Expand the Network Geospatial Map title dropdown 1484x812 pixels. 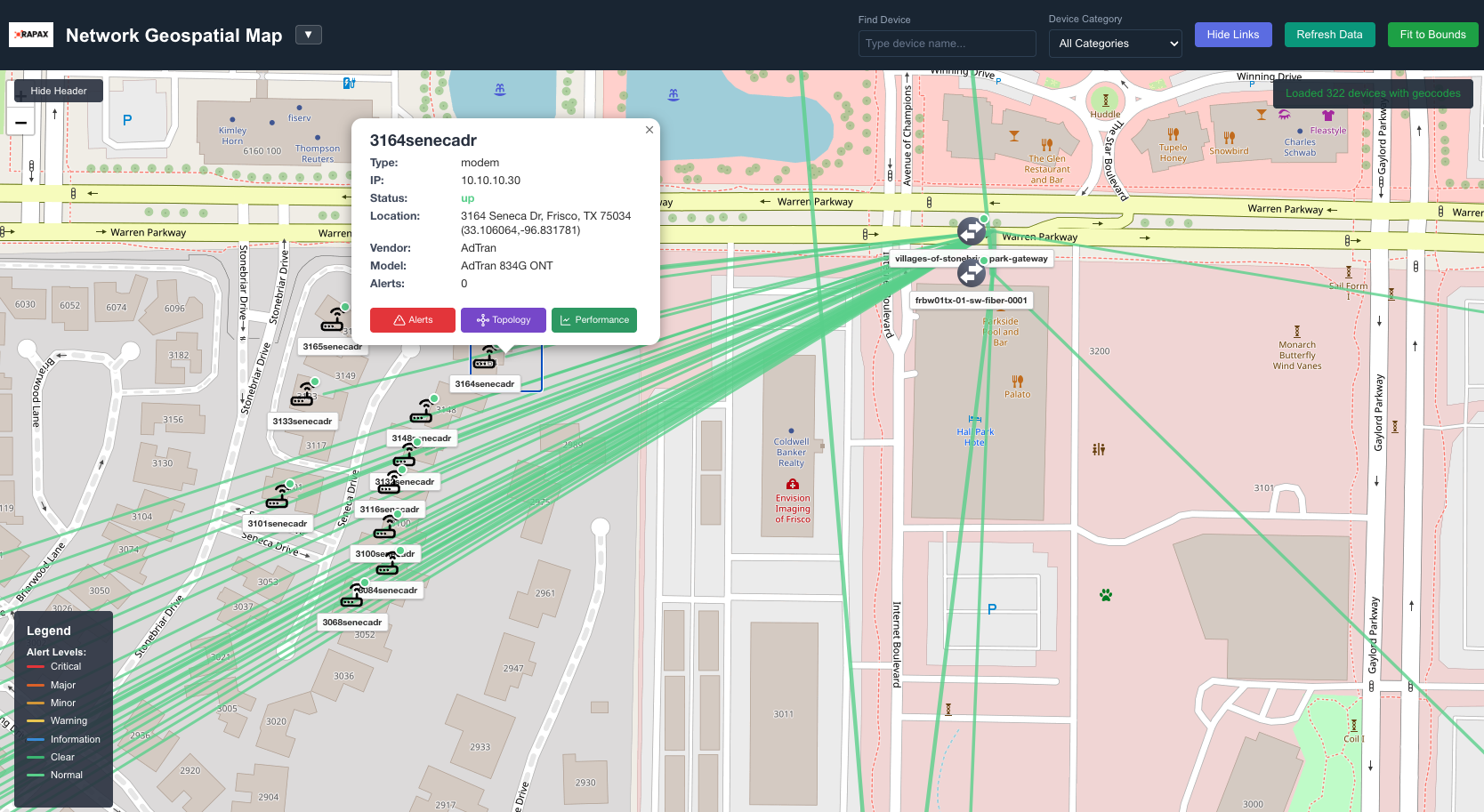pos(309,35)
